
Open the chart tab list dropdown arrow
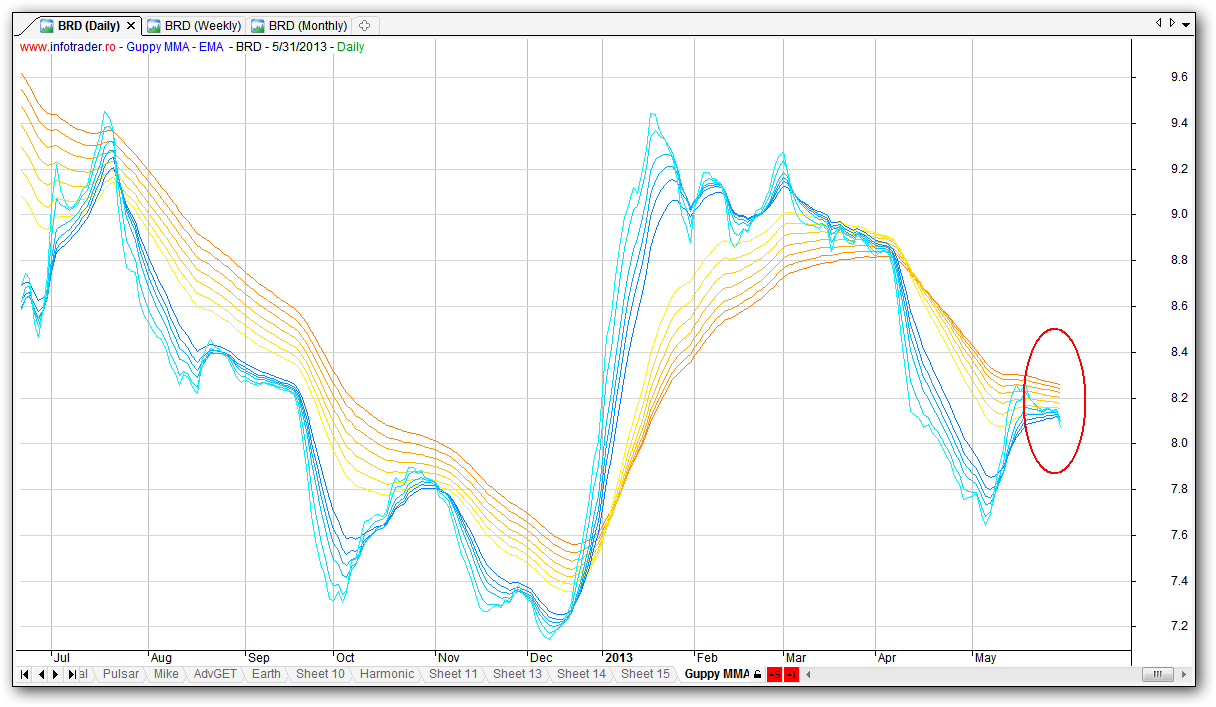(1186, 24)
